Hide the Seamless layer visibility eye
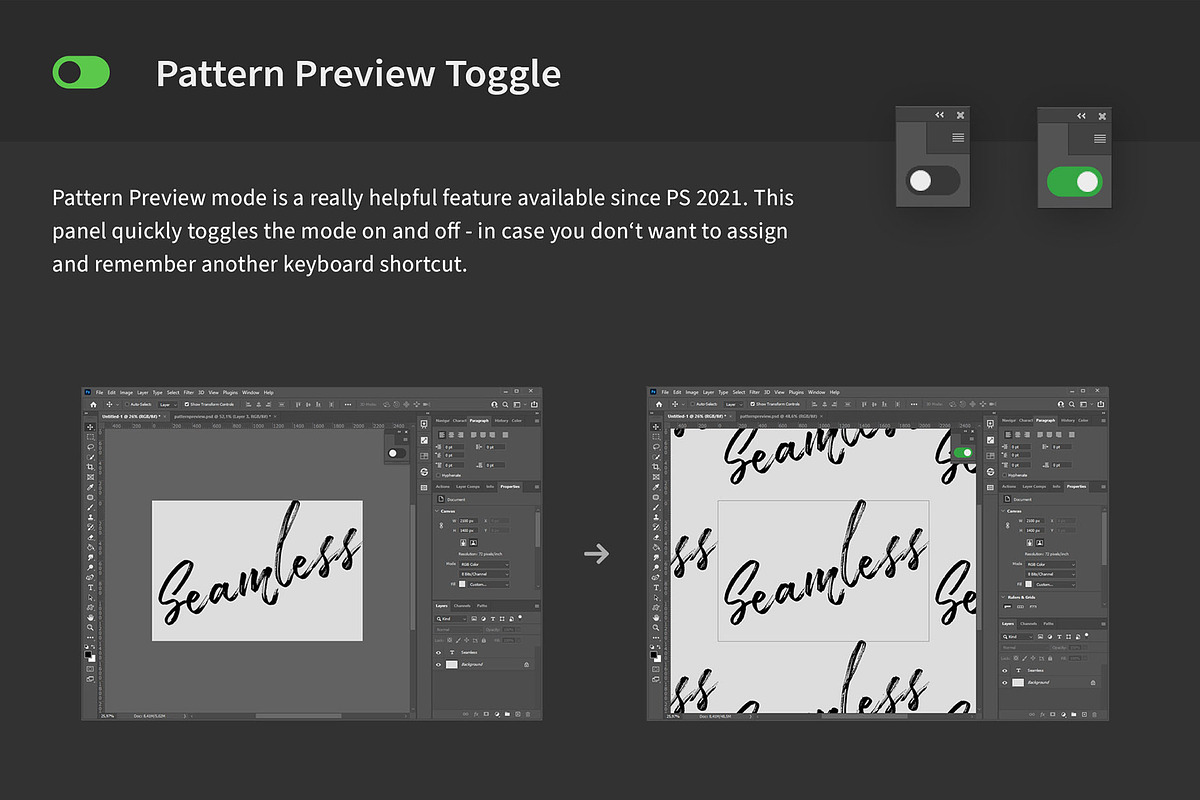 (x=438, y=650)
